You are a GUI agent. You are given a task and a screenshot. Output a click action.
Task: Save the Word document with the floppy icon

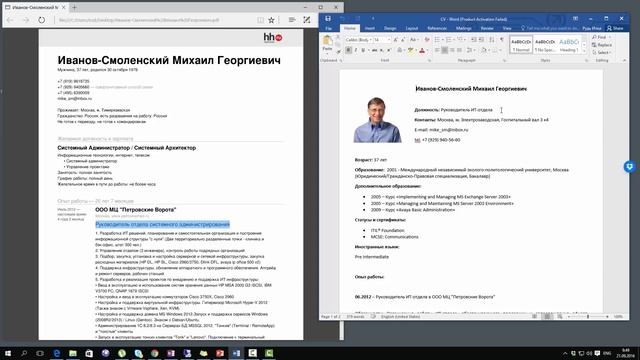click(x=328, y=18)
